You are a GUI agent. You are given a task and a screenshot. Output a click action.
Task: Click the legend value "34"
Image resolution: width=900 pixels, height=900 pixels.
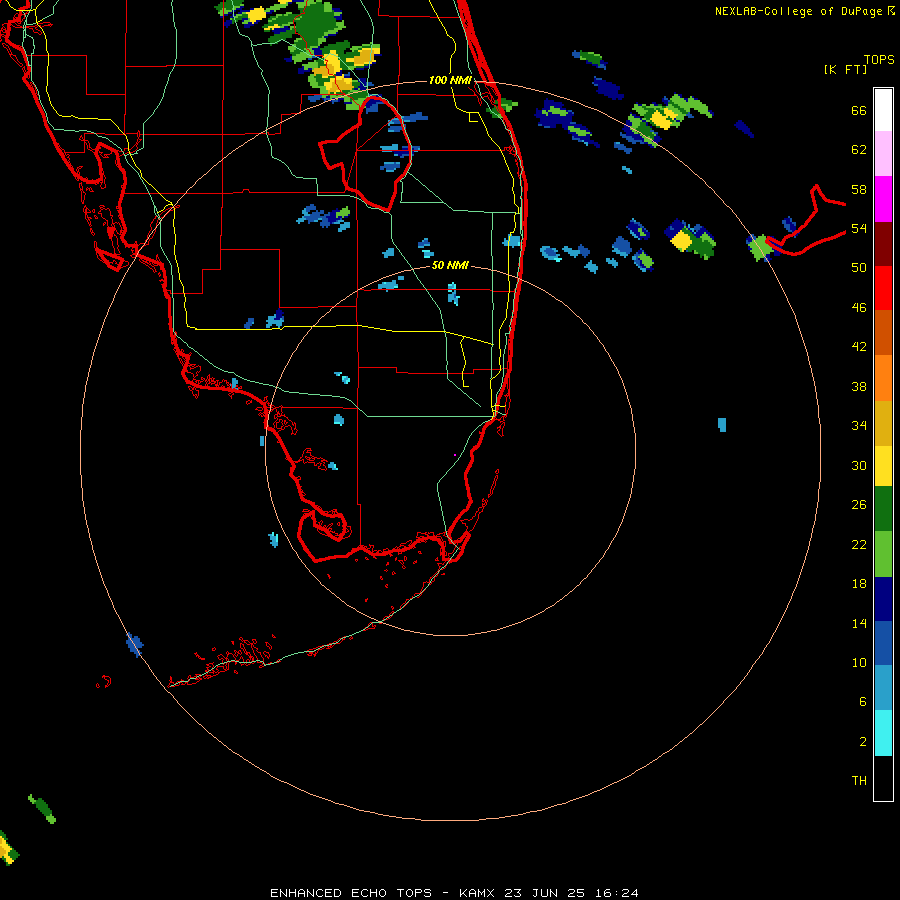(859, 426)
